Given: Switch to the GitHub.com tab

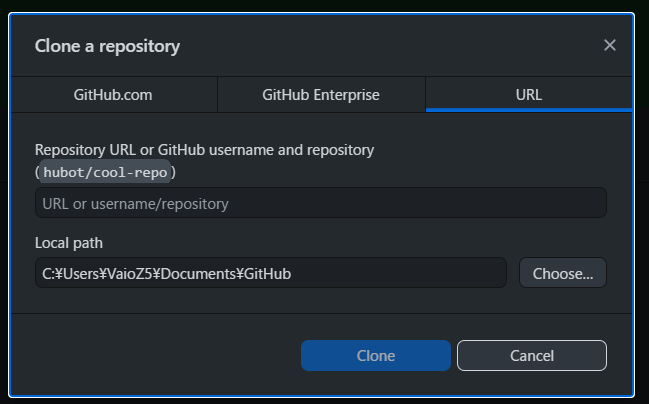Looking at the screenshot, I should coord(113,96).
